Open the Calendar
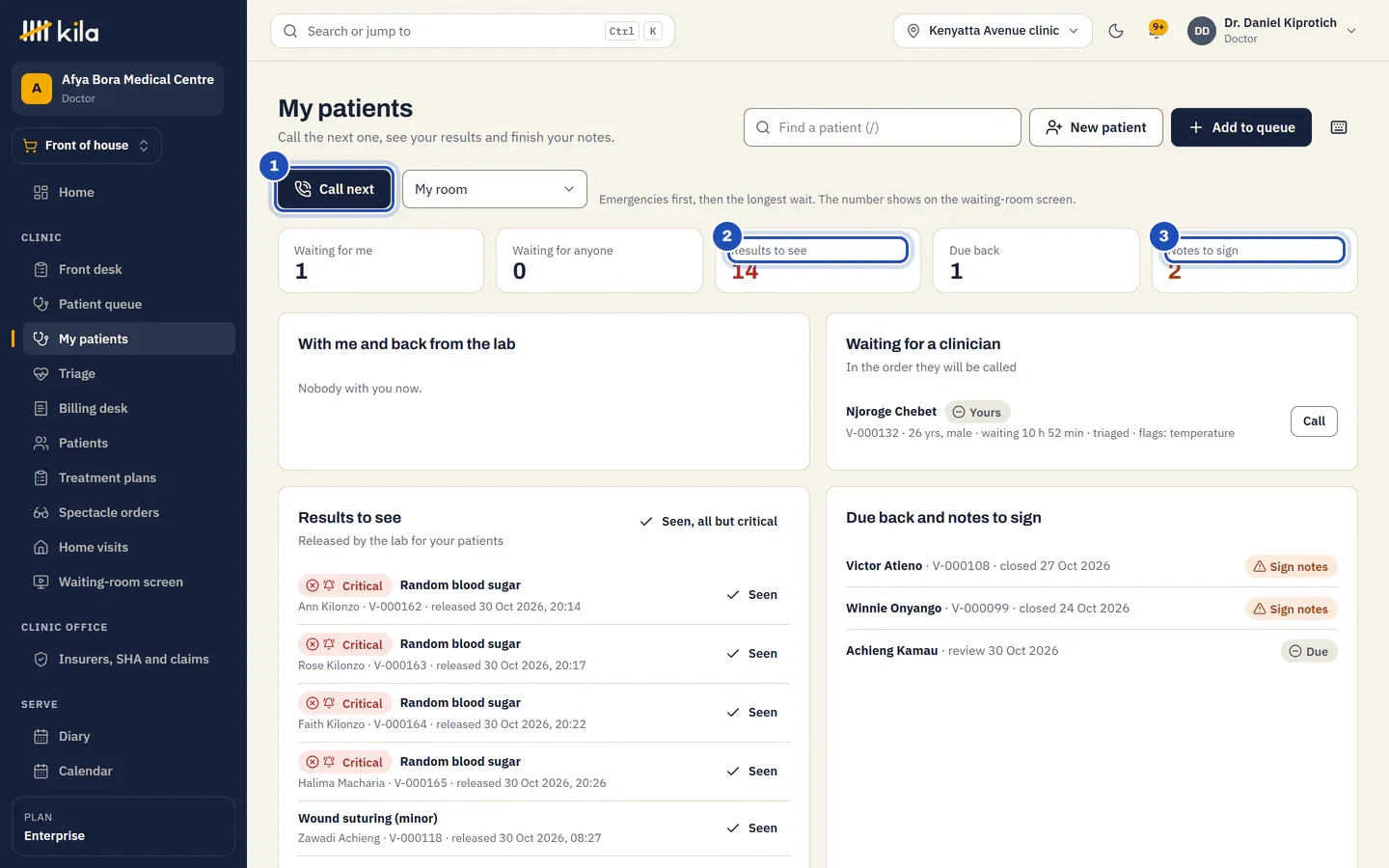Viewport: 1389px width, 868px height. [x=127, y=771]
